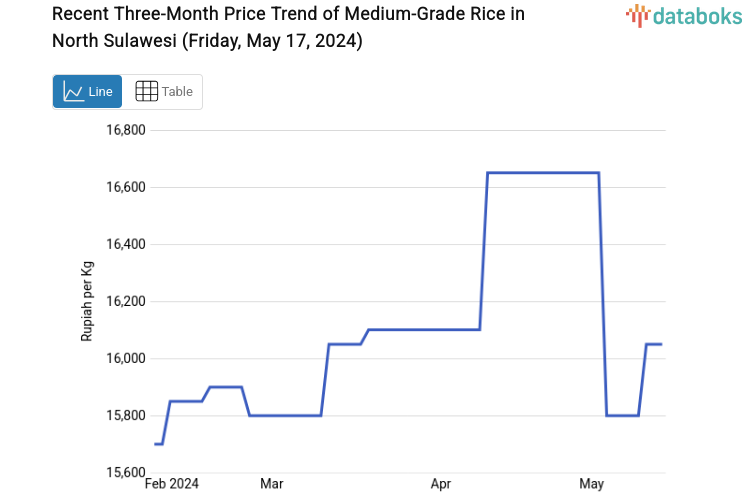The image size is (753, 498).
Task: Click the table grid icon
Action: [x=146, y=92]
